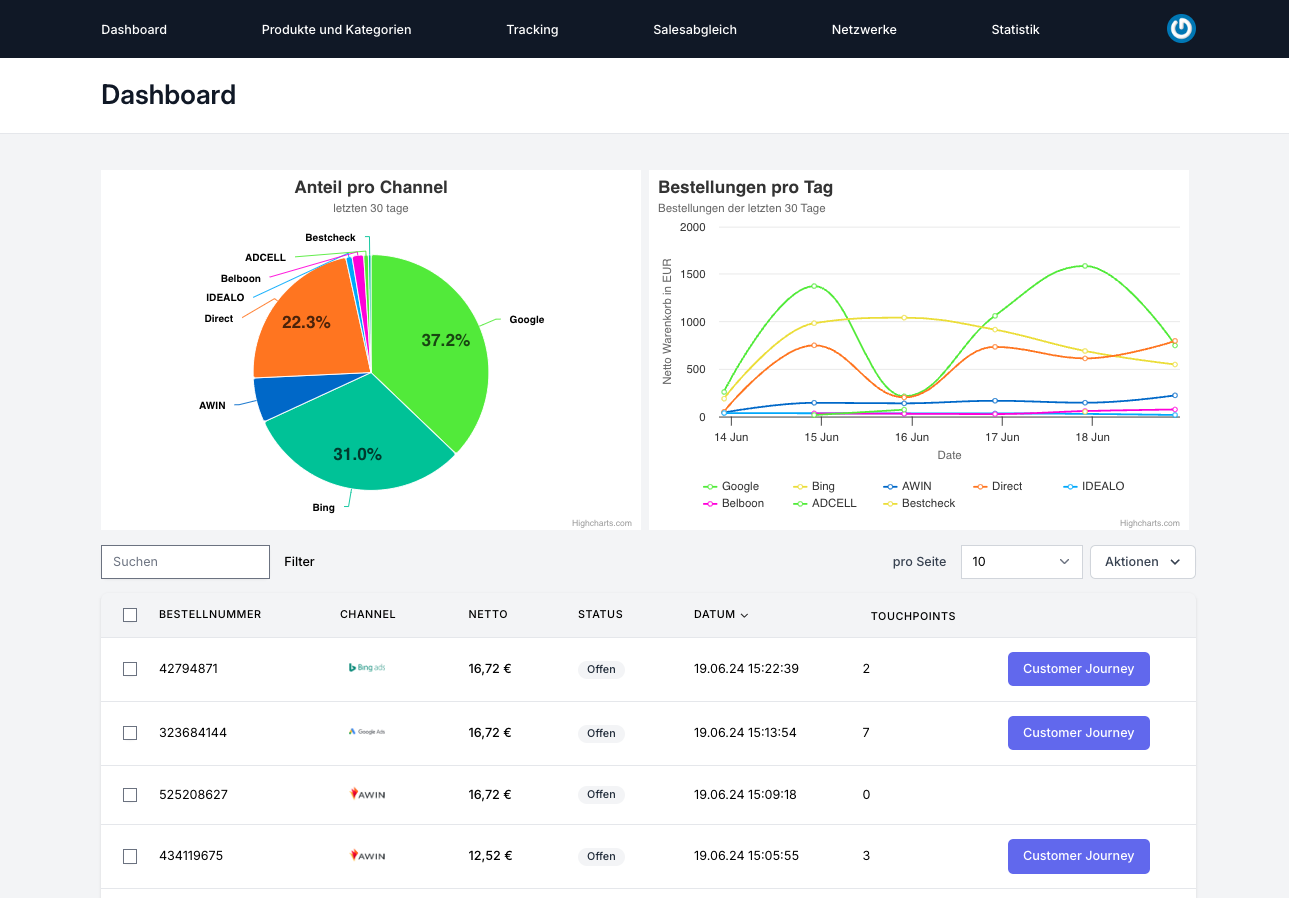
Task: Toggle Google series in chart legend
Action: [731, 486]
